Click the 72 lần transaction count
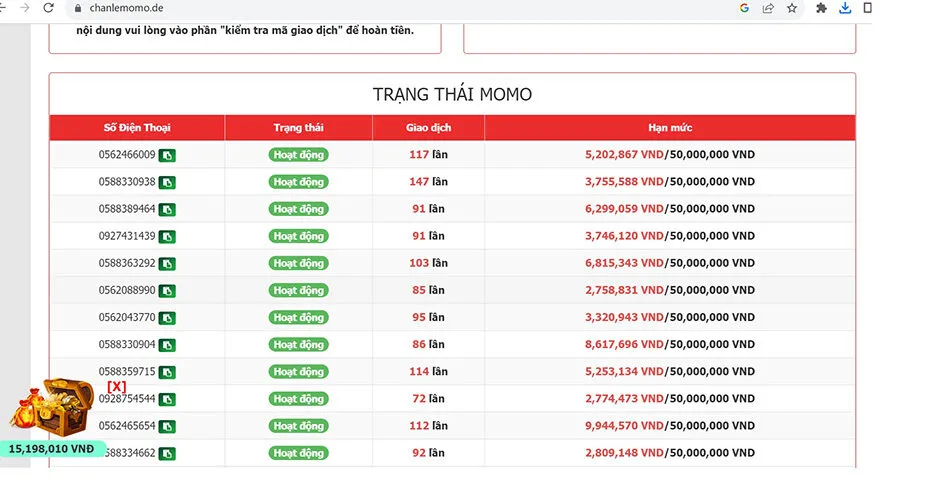The width and height of the screenshot is (945, 499). pyautogui.click(x=429, y=399)
